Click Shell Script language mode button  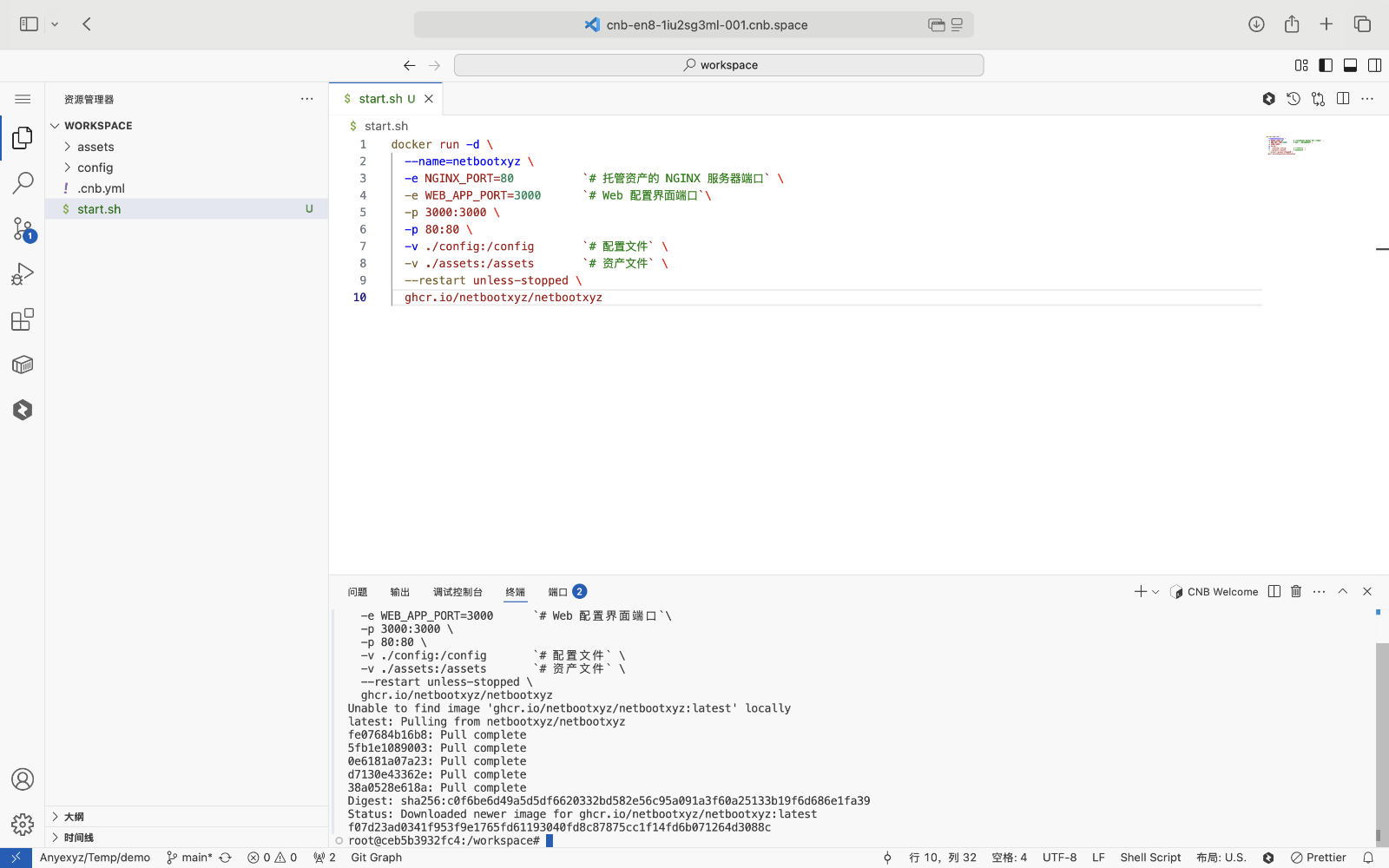coord(1150,858)
